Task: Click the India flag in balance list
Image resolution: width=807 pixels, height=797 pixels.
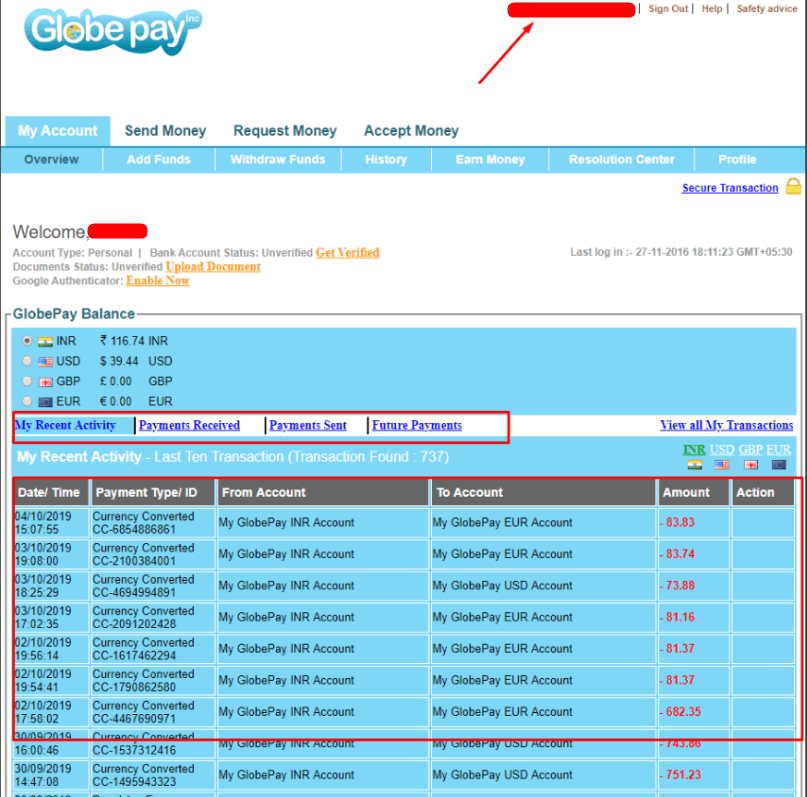Action: click(45, 342)
